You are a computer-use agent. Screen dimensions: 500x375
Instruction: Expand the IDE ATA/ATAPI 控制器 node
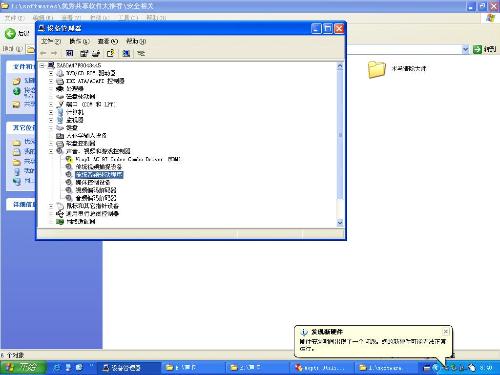click(51, 81)
